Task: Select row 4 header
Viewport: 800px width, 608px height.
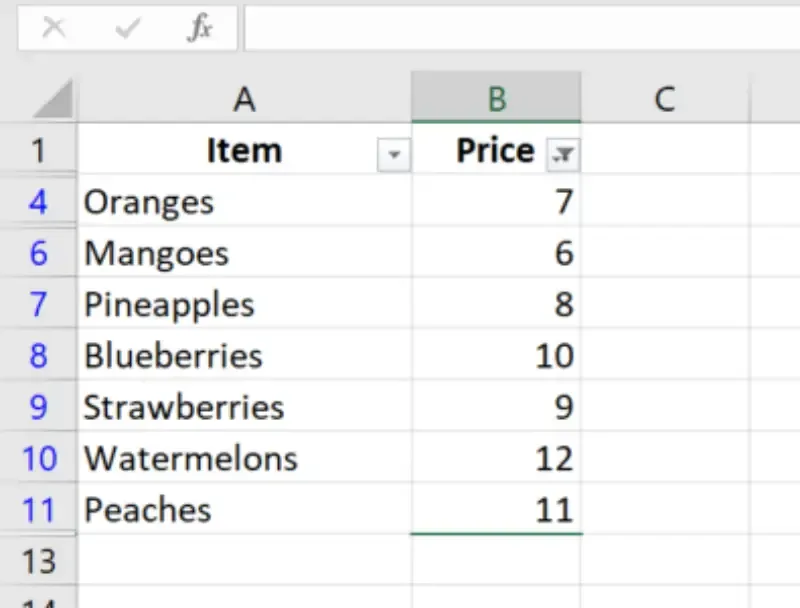Action: pos(38,202)
